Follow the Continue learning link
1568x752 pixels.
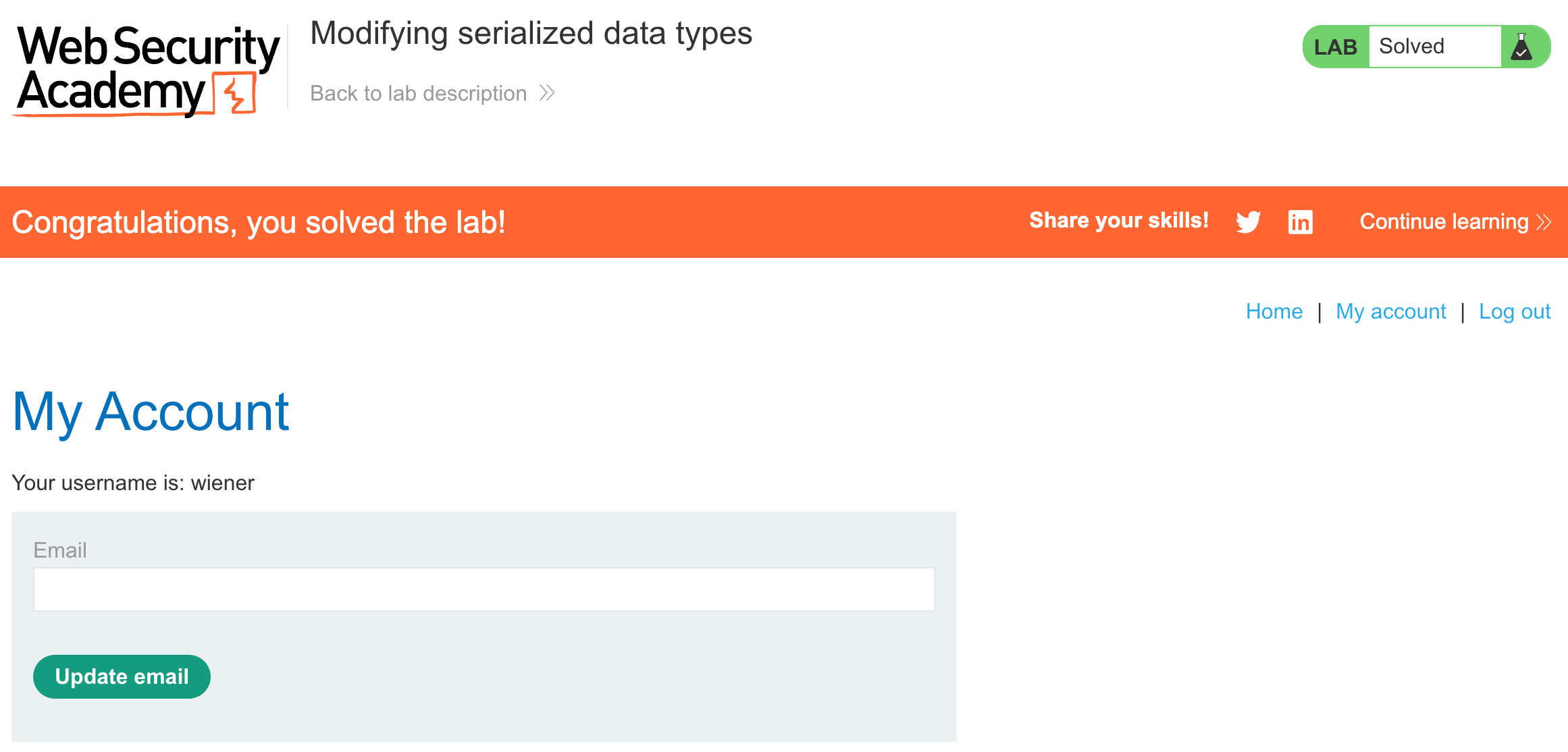[1444, 222]
